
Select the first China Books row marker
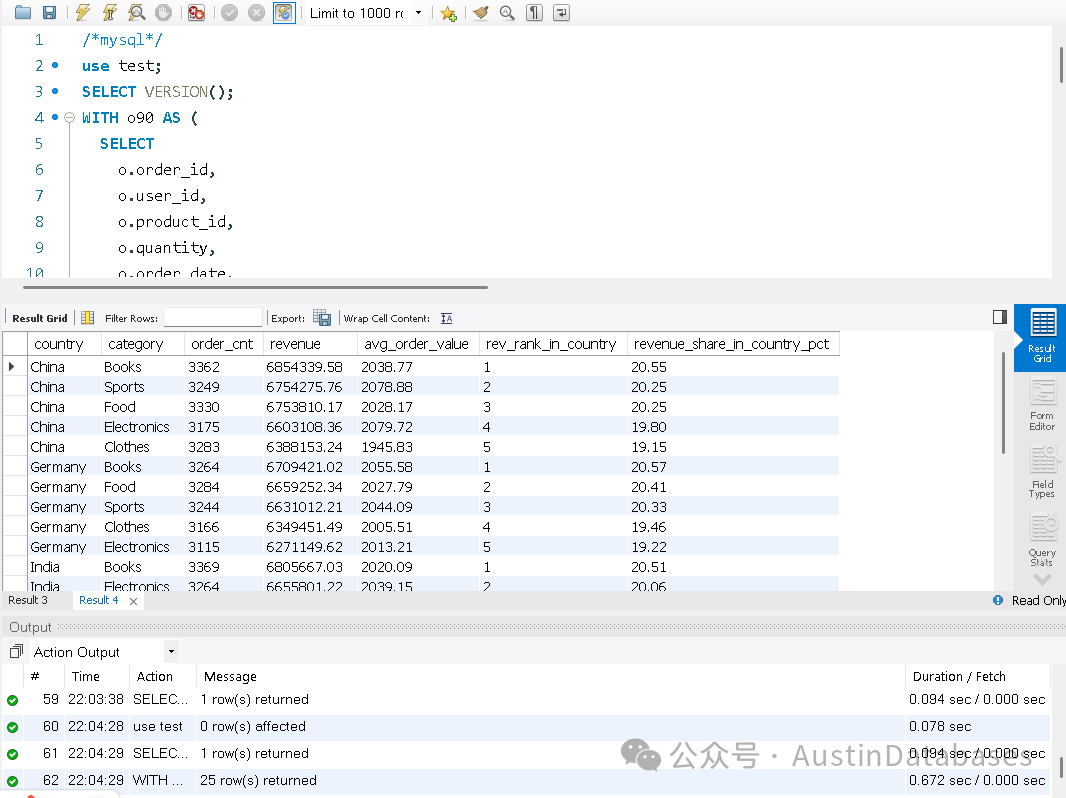click(12, 367)
